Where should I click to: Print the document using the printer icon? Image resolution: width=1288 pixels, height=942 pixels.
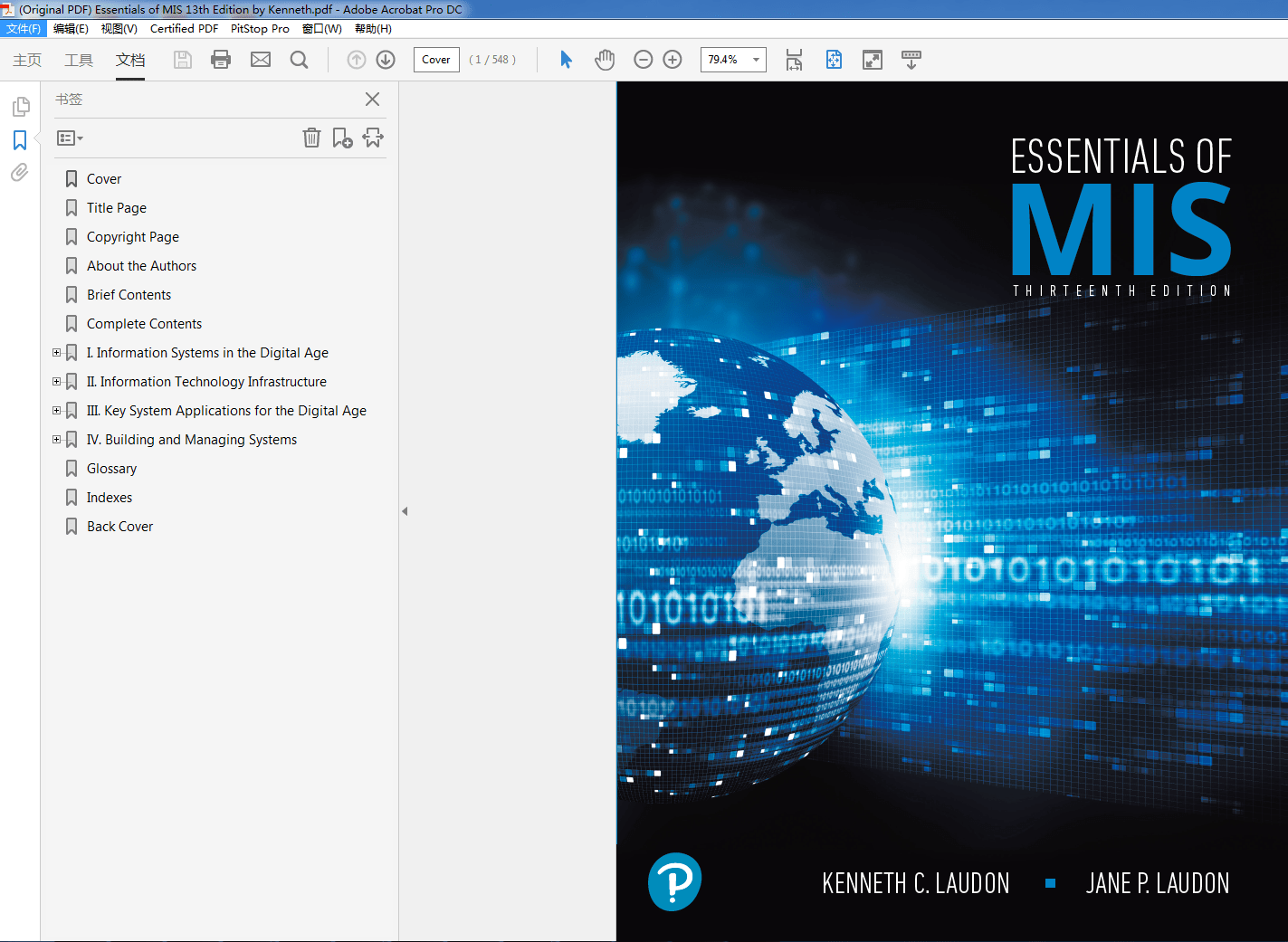coord(221,59)
